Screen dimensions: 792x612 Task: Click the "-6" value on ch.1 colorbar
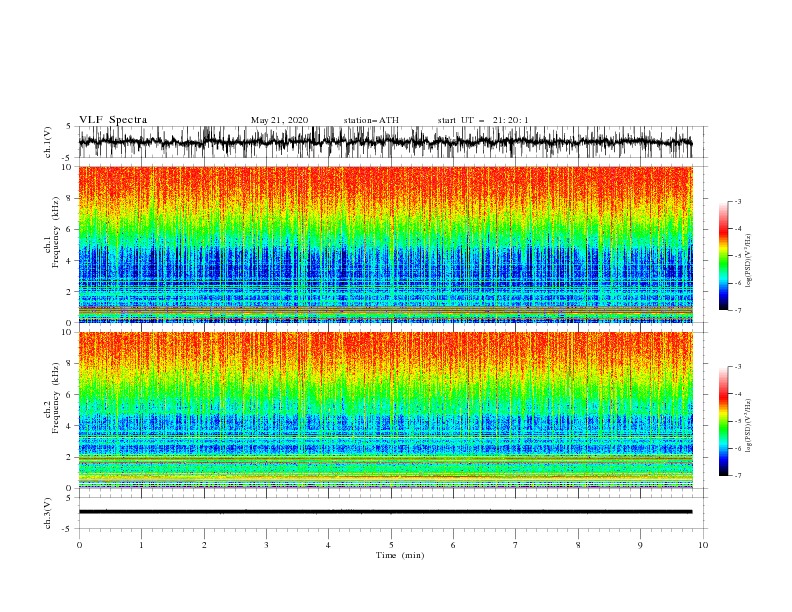pyautogui.click(x=738, y=283)
